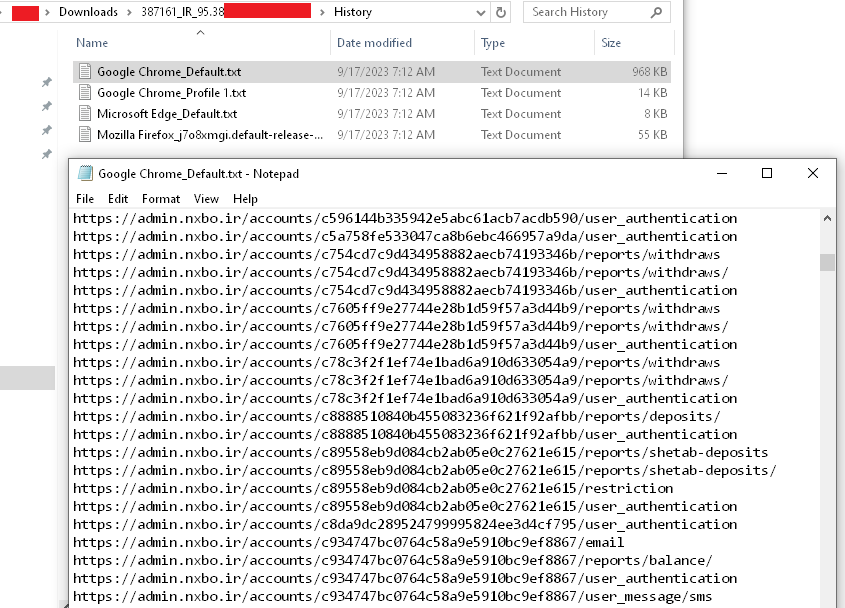Click the Type cell for Microsoft Edge_Default.txt

click(521, 114)
